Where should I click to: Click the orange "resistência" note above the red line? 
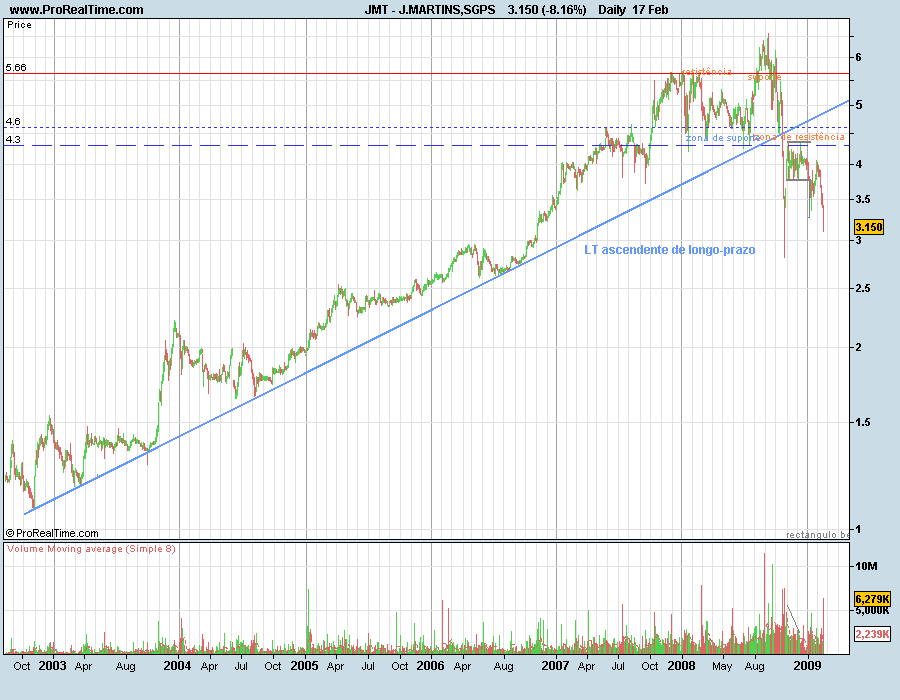click(707, 72)
